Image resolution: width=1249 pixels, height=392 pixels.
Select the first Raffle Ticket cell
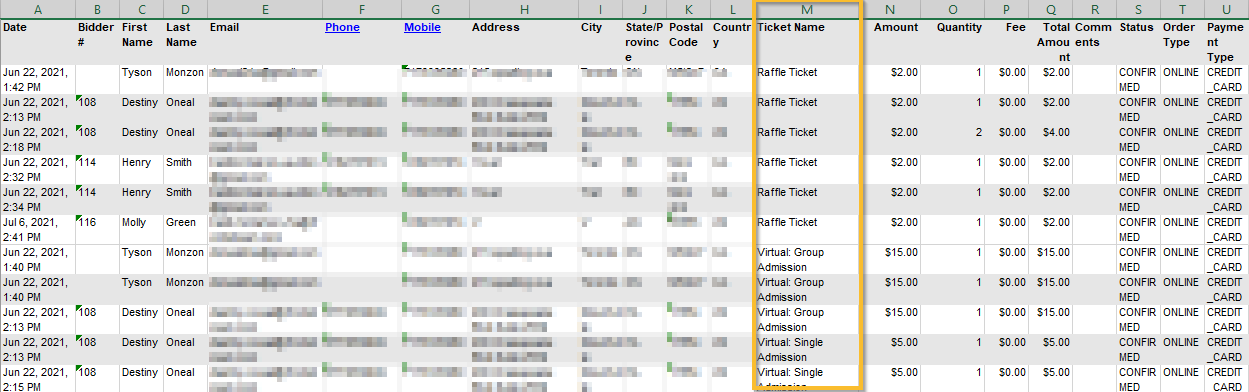tap(807, 80)
